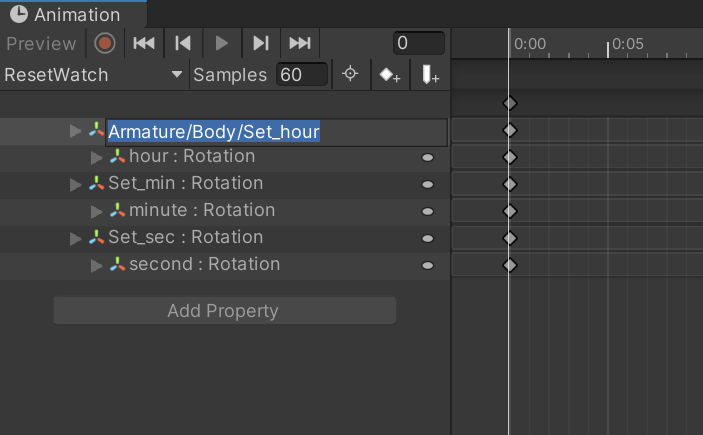Expand the Armature/Body/Set_hour property

75,131
